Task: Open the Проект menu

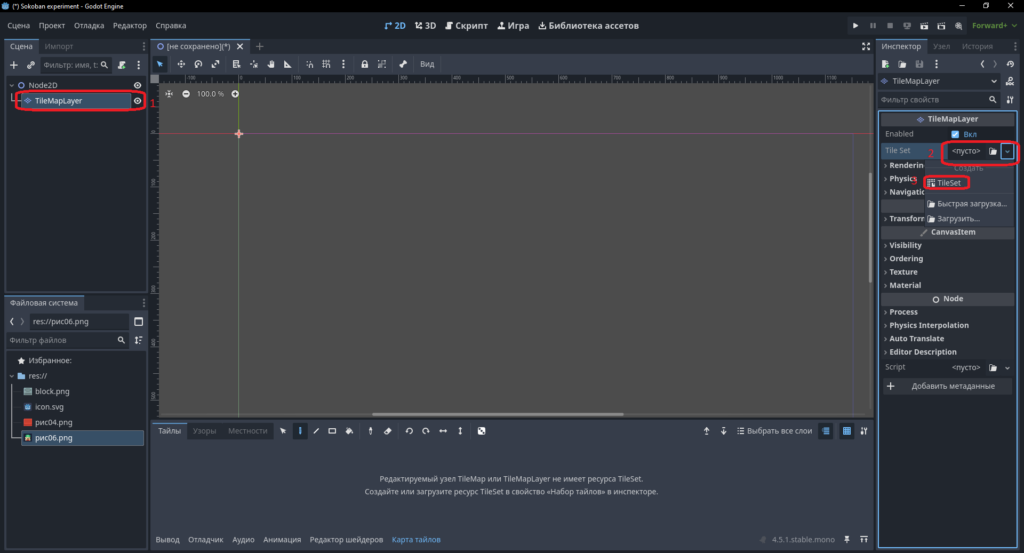Action: 52,25
